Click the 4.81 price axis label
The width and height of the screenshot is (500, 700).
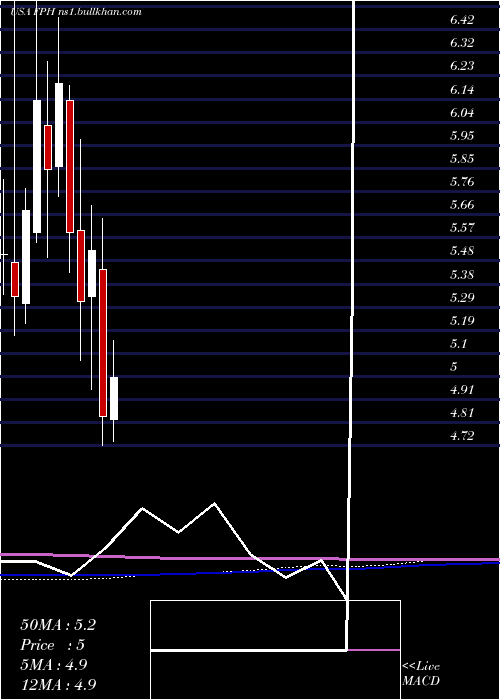[462, 412]
